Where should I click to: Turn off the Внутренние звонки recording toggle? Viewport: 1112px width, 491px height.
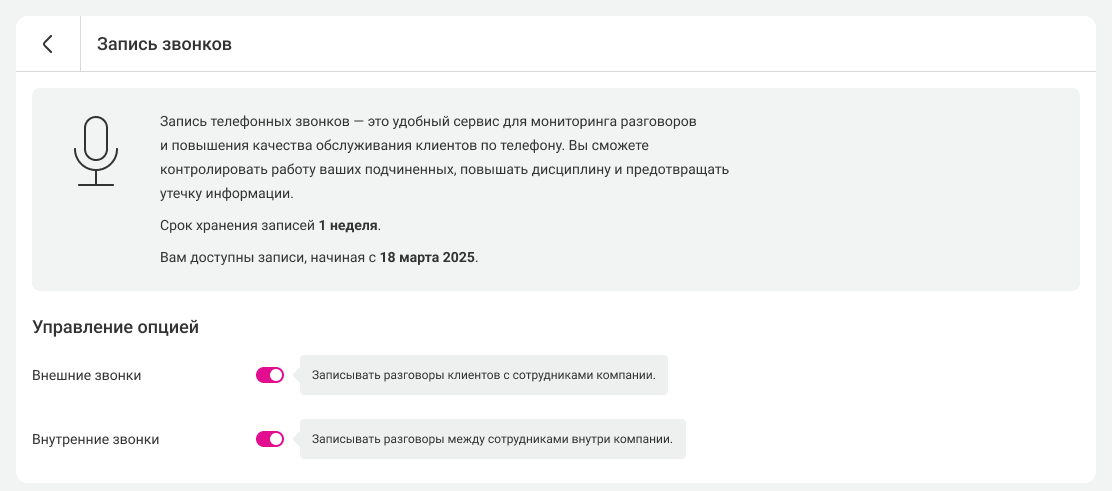click(270, 438)
